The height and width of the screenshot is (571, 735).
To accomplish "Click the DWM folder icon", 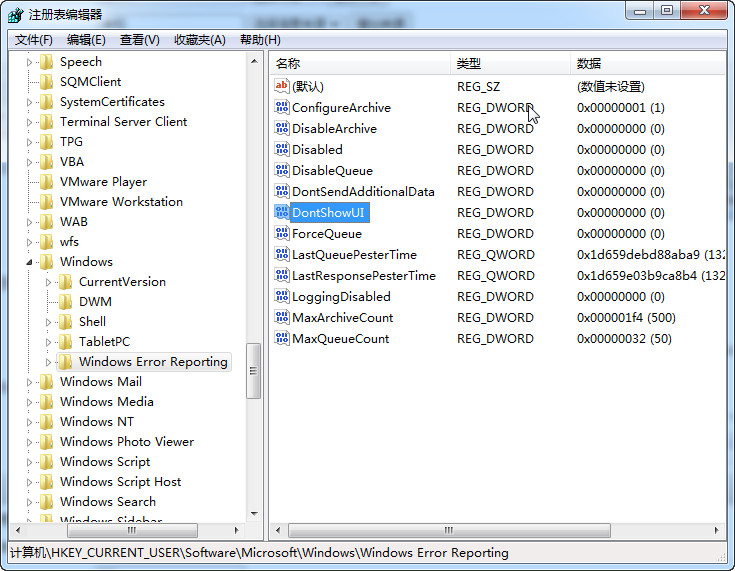I will [65, 302].
